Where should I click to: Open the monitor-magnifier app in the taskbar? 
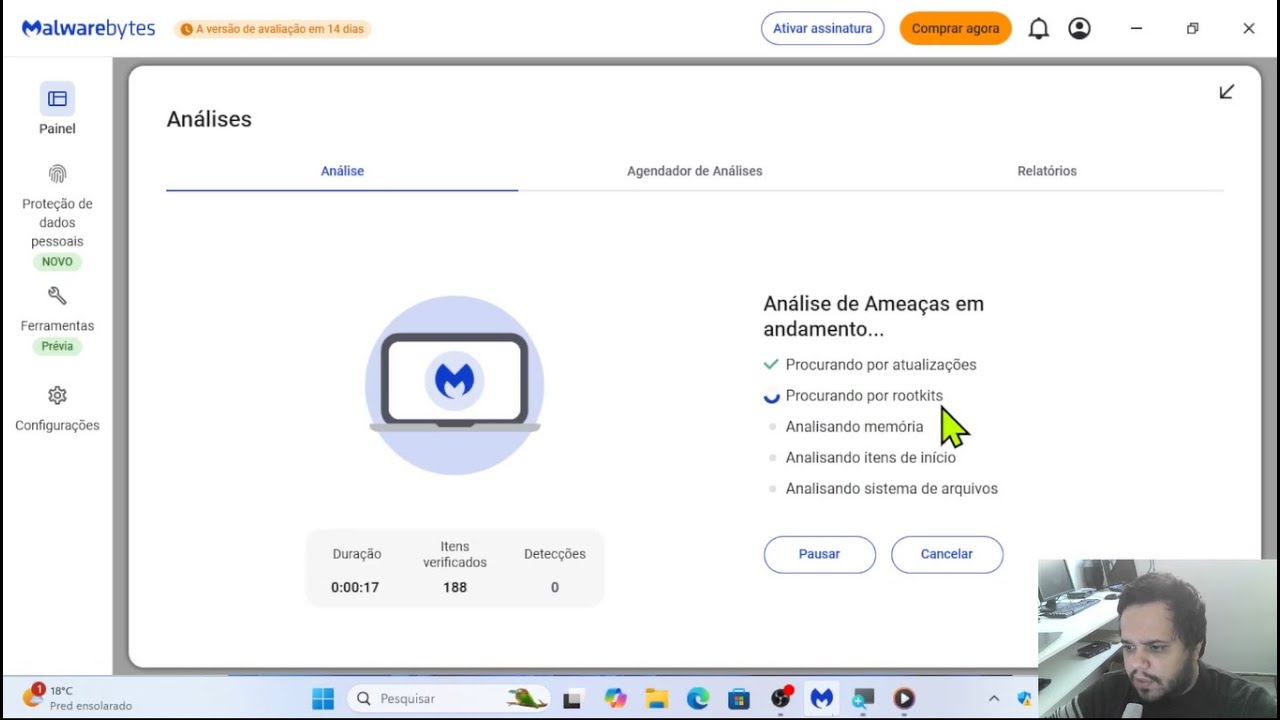(863, 698)
